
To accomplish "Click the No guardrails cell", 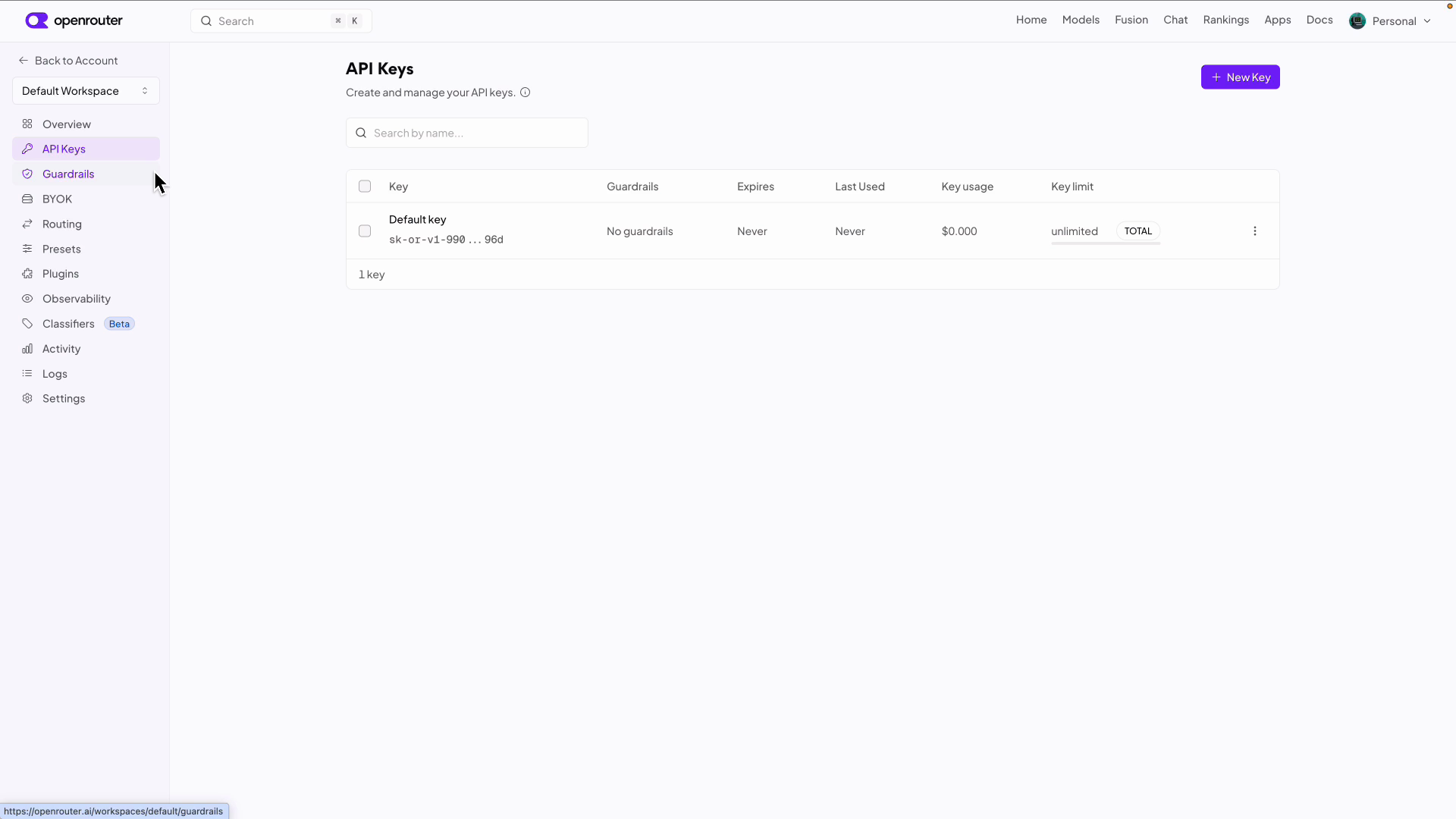I will pos(639,231).
